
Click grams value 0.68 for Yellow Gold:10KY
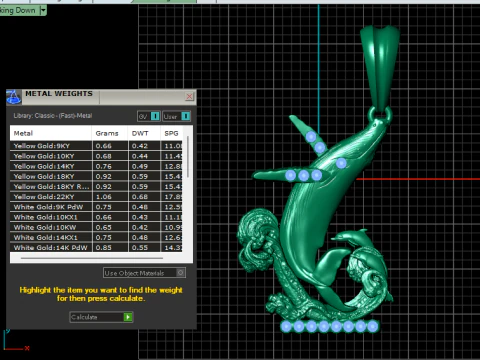tap(104, 156)
